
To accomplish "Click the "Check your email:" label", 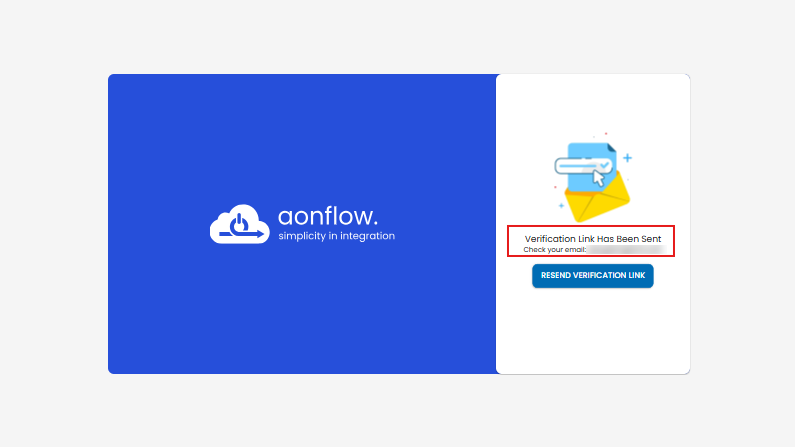I will pos(546,249).
